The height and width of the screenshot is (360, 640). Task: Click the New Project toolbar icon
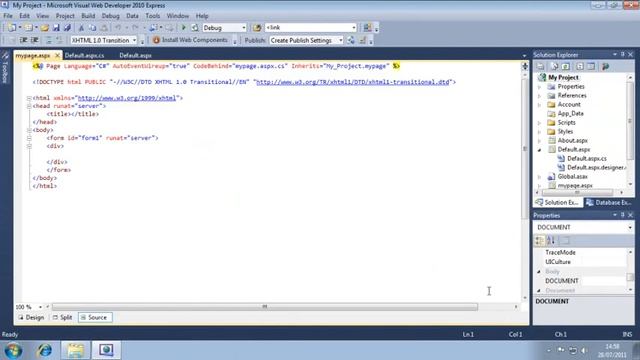point(11,28)
